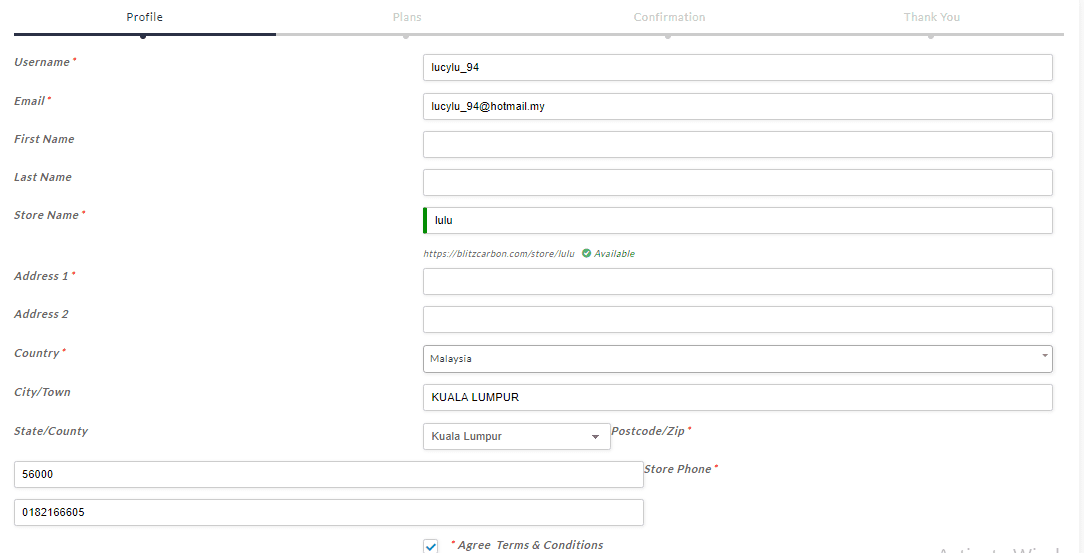1084x553 pixels.
Task: Focus the Store Phone field with 0182166605
Action: 328,512
